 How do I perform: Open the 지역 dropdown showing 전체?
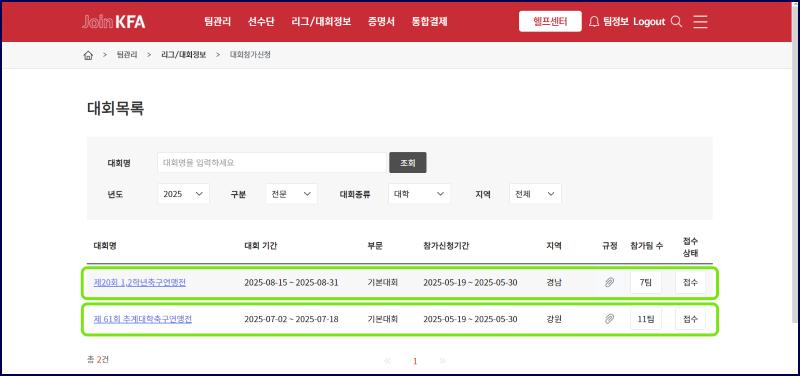pyautogui.click(x=535, y=194)
